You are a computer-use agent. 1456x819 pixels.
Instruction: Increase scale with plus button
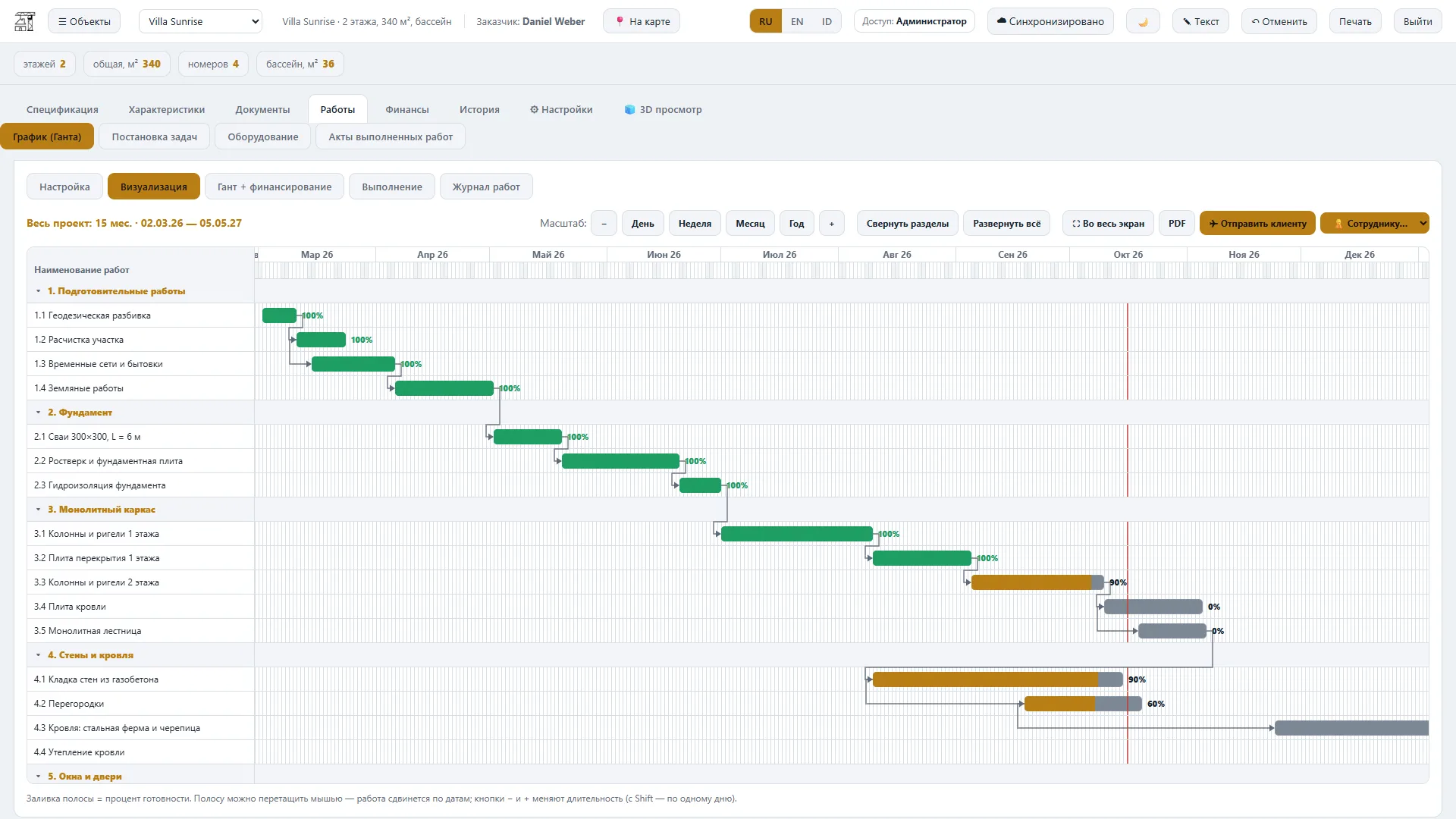tap(832, 224)
